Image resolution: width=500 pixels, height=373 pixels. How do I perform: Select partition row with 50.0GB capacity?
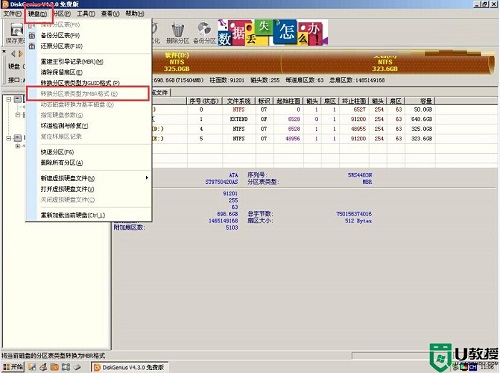pos(293,109)
